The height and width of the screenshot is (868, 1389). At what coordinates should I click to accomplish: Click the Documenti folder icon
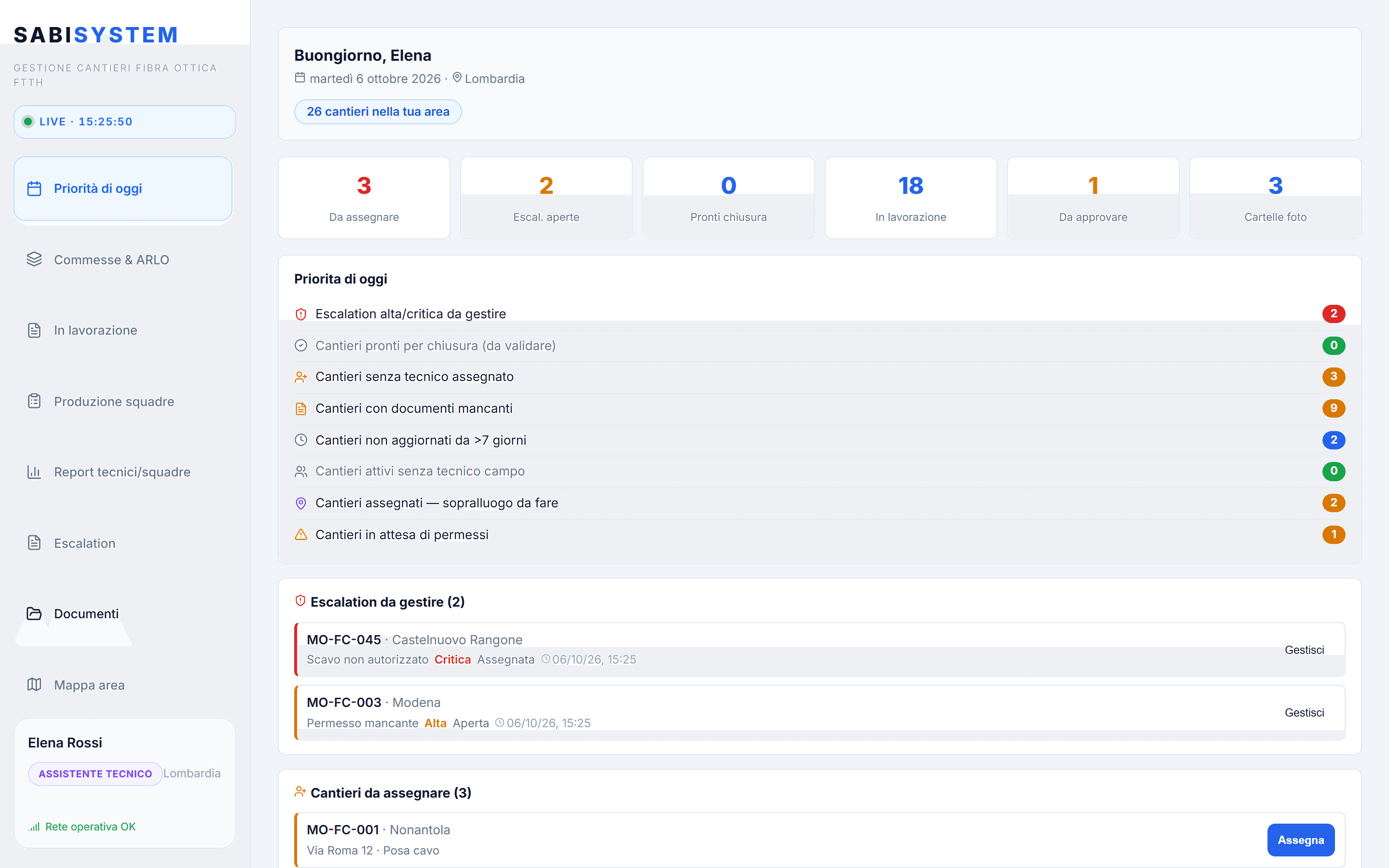34,614
